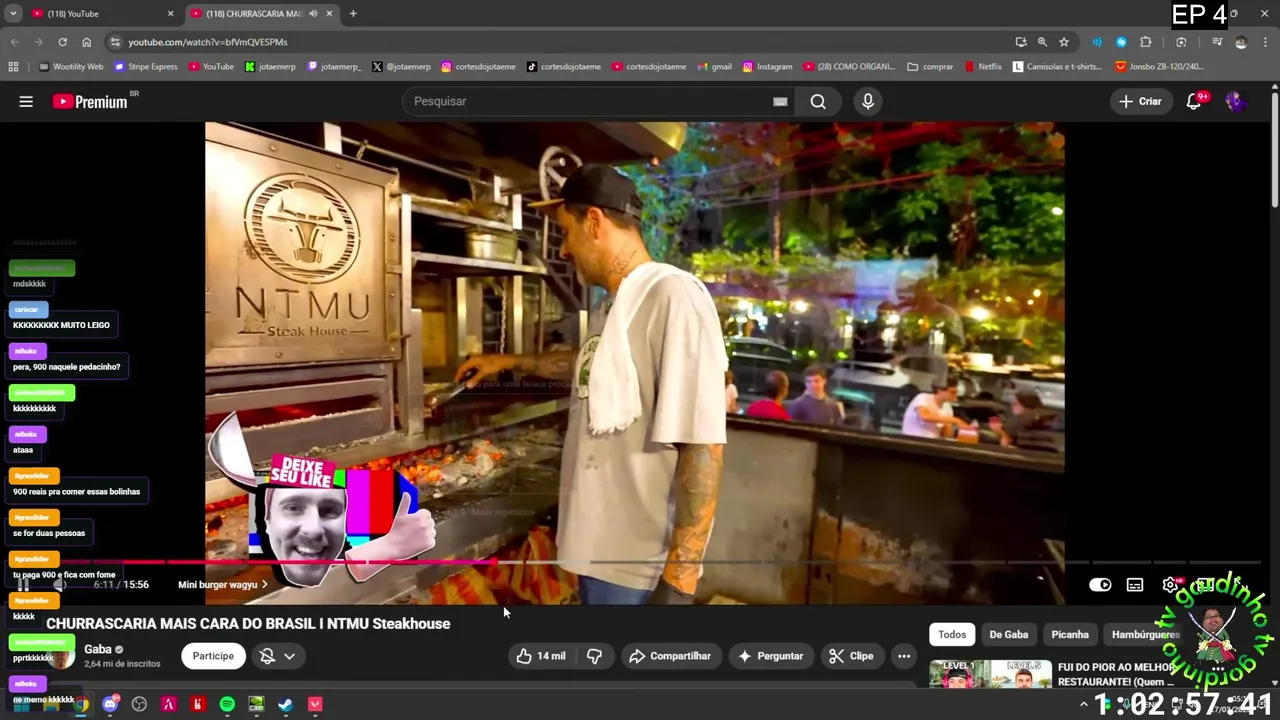This screenshot has height=720, width=1280.
Task: Open the gmail bookmark
Action: point(715,67)
